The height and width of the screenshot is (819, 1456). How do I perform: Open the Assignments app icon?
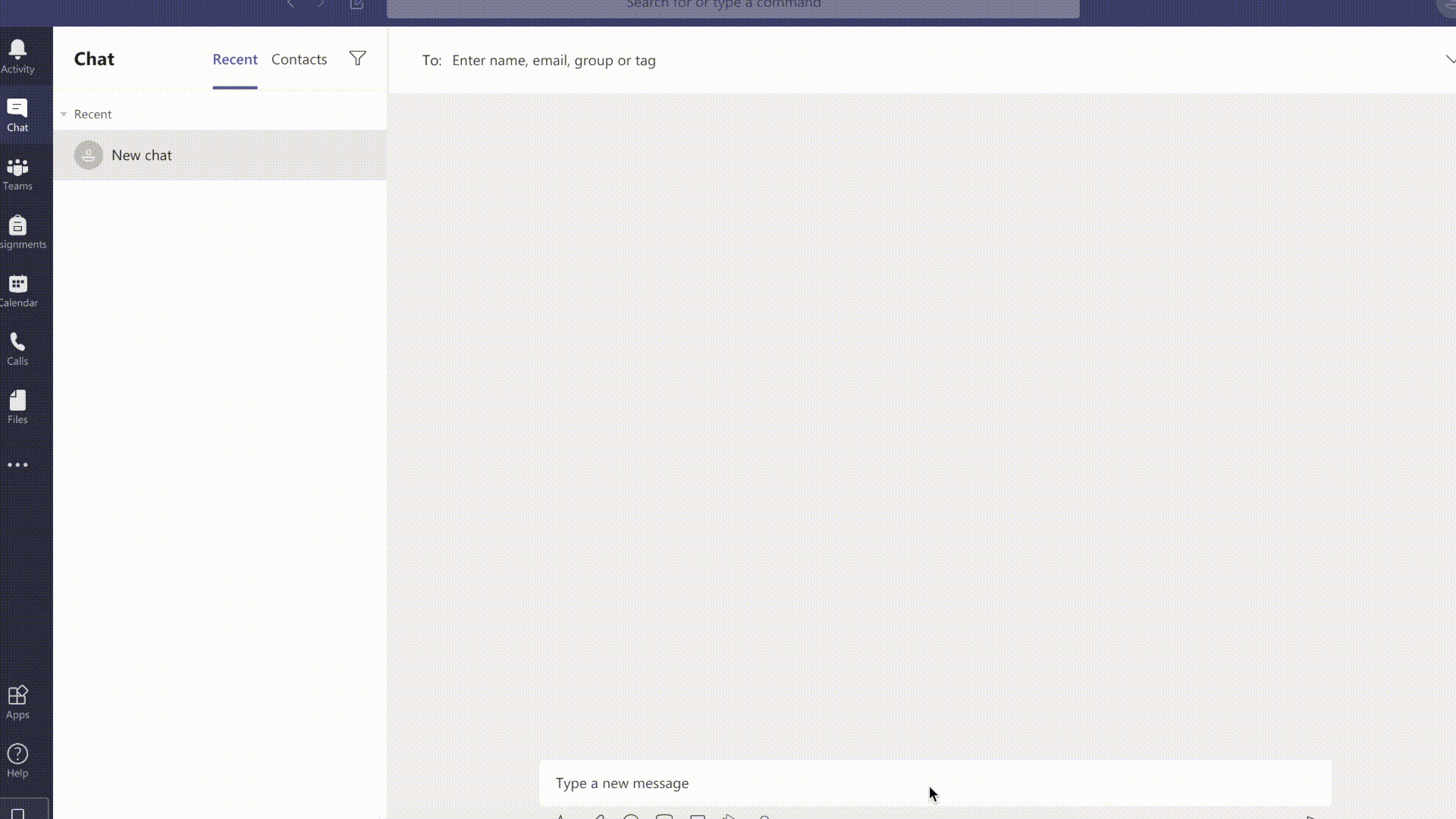click(17, 232)
